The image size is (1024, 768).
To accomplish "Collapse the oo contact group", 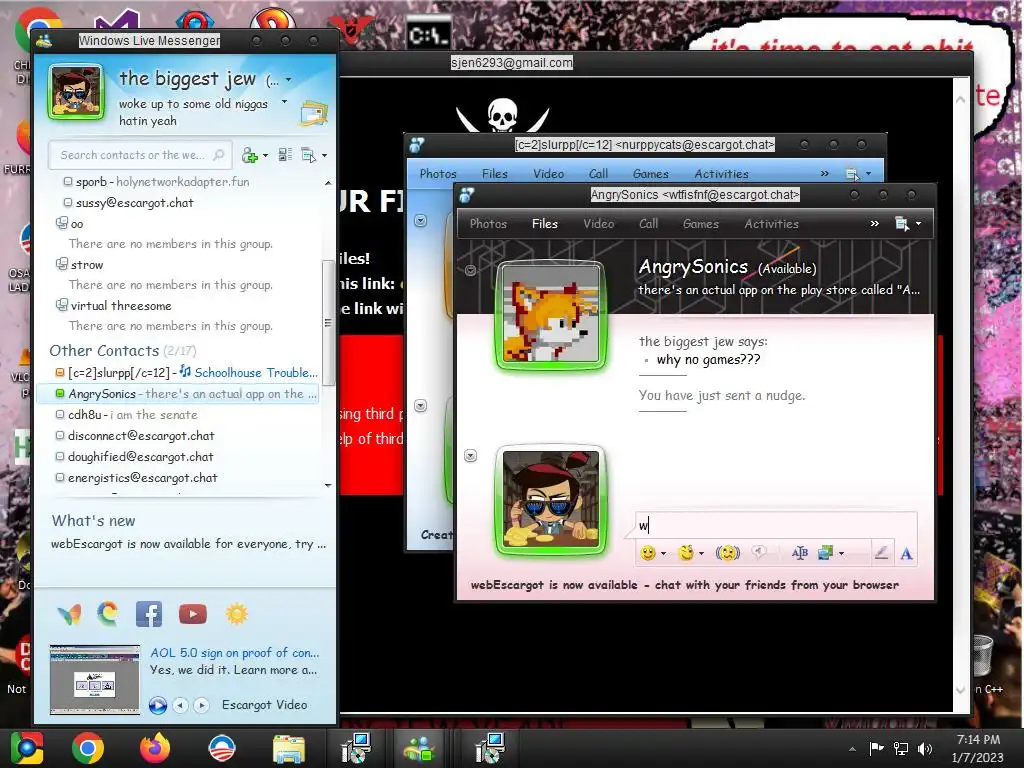I will [62, 223].
